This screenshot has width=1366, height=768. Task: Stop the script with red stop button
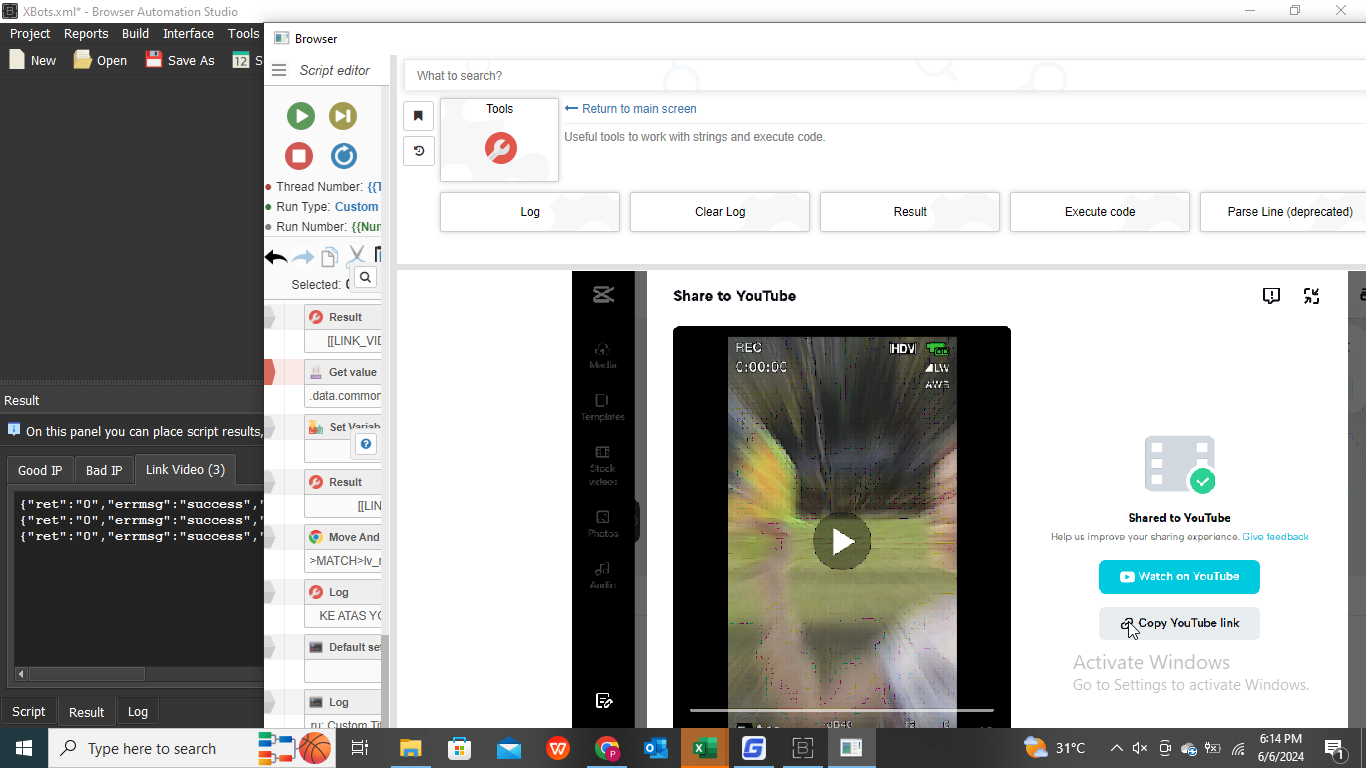click(x=299, y=156)
